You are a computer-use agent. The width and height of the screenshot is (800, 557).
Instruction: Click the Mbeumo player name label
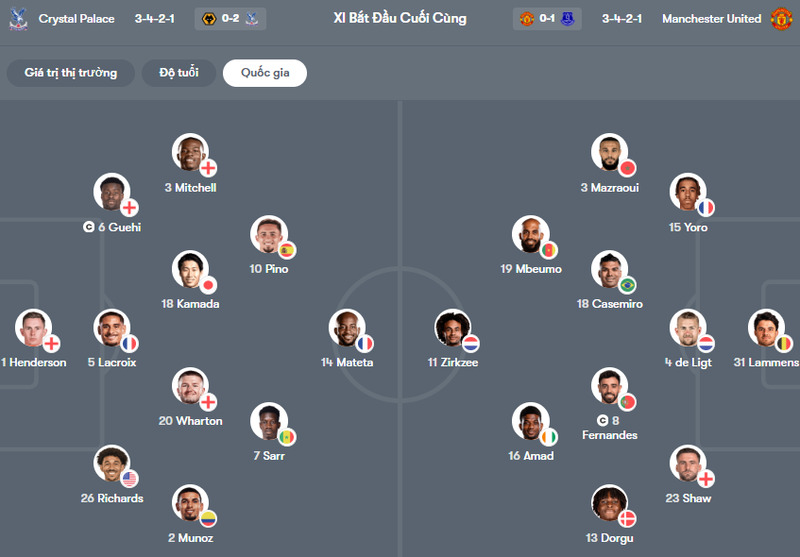tap(531, 269)
